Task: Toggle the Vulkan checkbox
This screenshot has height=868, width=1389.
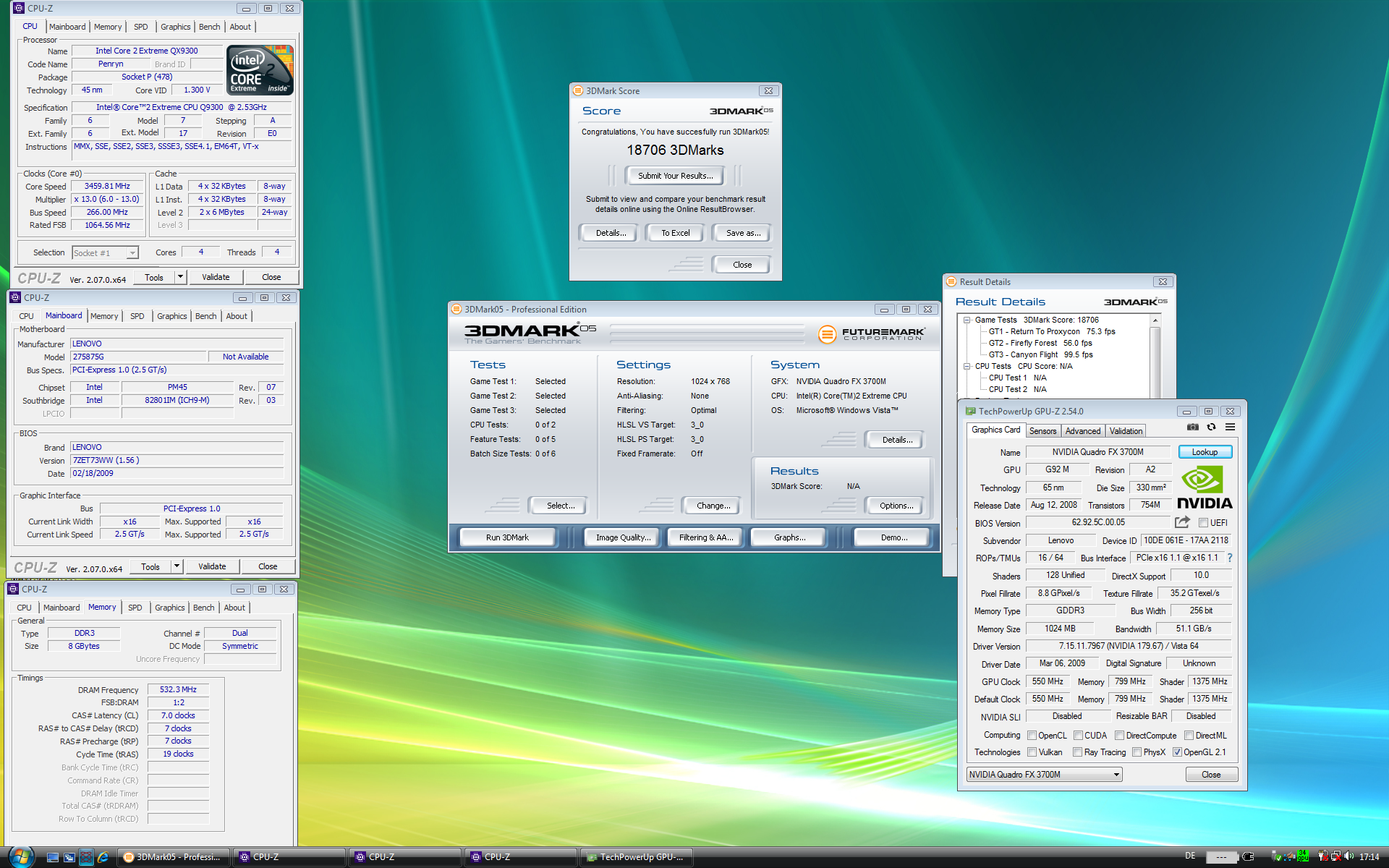Action: click(x=1032, y=752)
